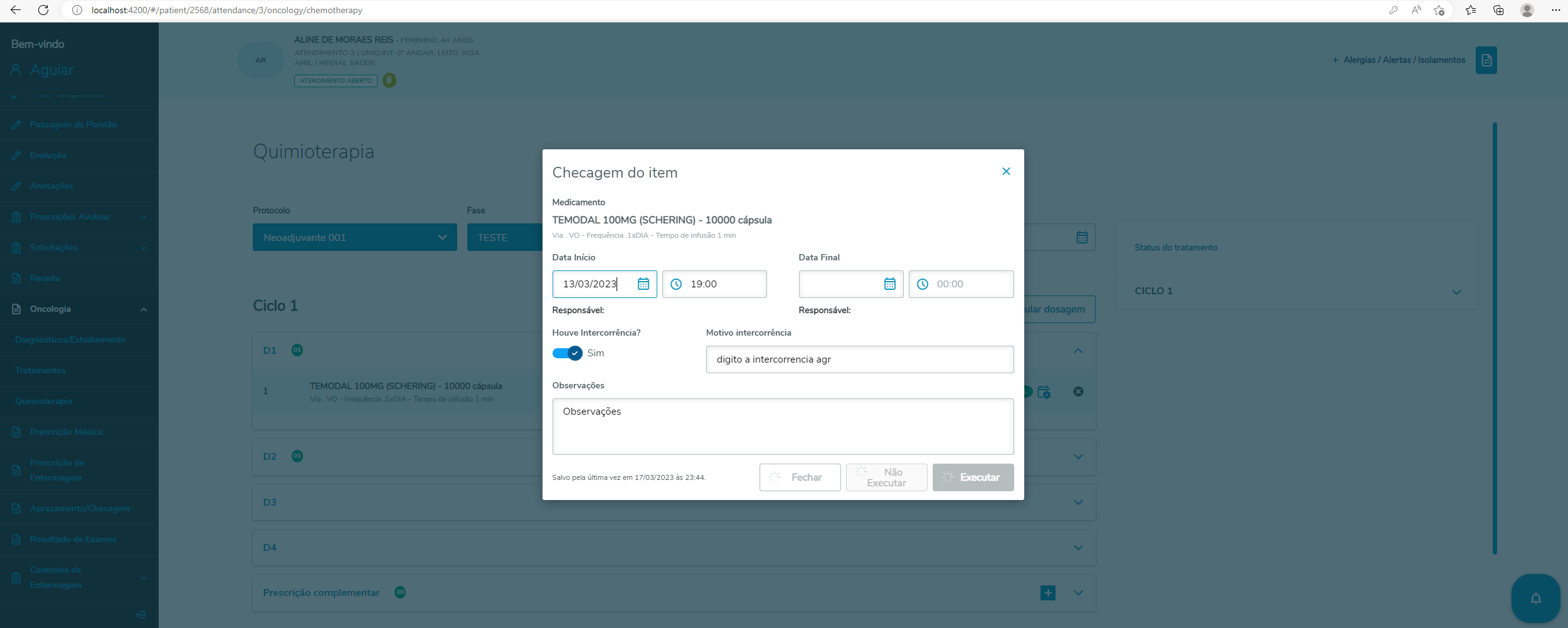The width and height of the screenshot is (1568, 628).
Task: Click the Aguiar user profile name
Action: 51,70
